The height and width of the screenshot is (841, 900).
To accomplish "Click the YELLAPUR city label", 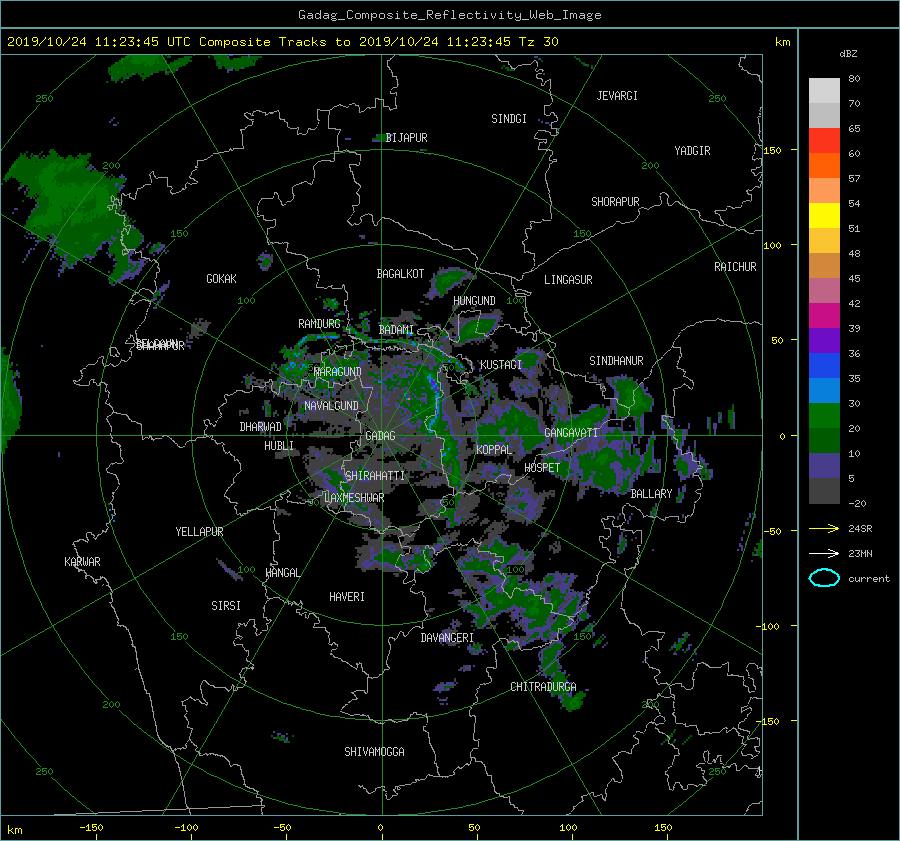I will (199, 532).
